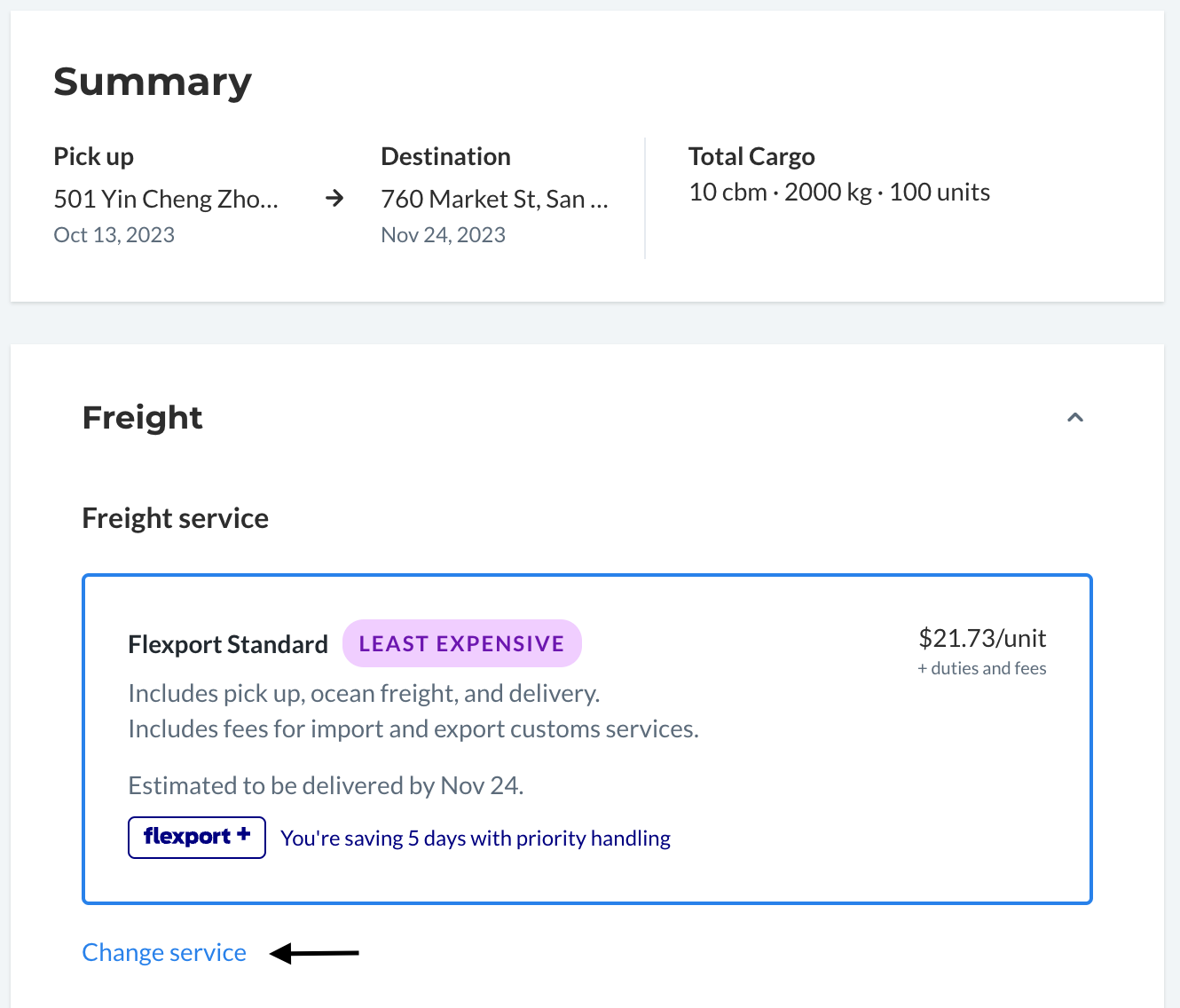The image size is (1180, 1008).
Task: Click the Summary heading
Action: (153, 82)
